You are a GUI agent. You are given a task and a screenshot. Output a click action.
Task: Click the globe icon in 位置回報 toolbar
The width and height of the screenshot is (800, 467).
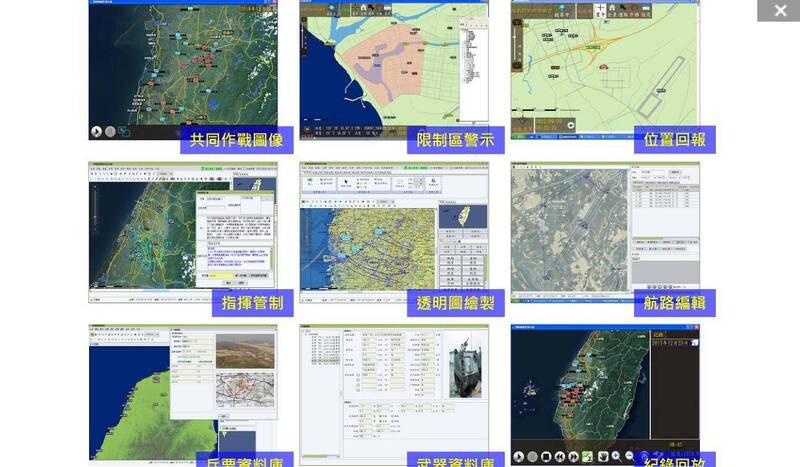(562, 9)
